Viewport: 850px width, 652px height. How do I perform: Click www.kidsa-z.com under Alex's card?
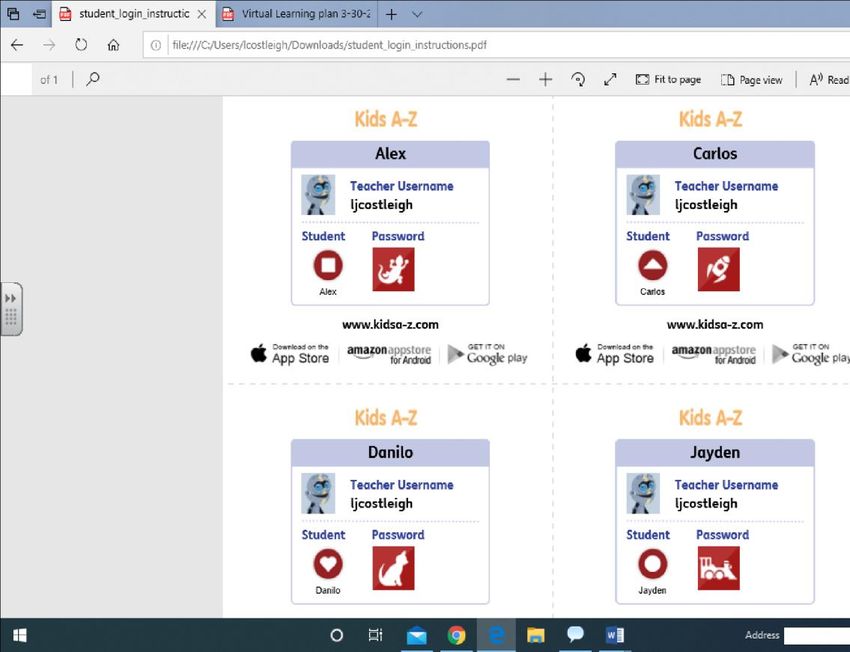[390, 325]
